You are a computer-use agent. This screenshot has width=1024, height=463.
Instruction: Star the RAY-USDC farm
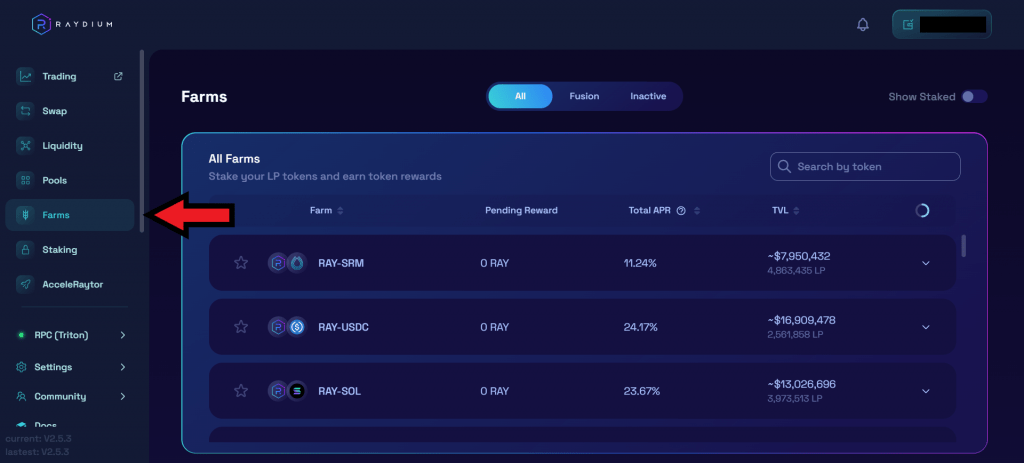pyautogui.click(x=240, y=327)
